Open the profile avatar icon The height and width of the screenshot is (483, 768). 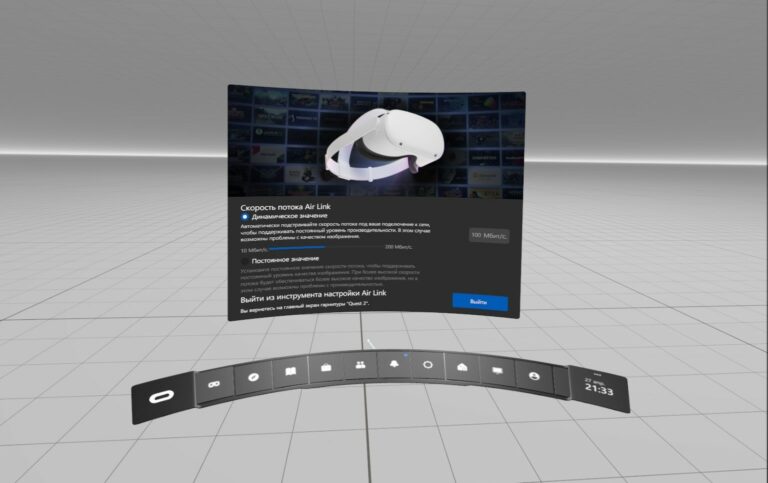(x=534, y=376)
